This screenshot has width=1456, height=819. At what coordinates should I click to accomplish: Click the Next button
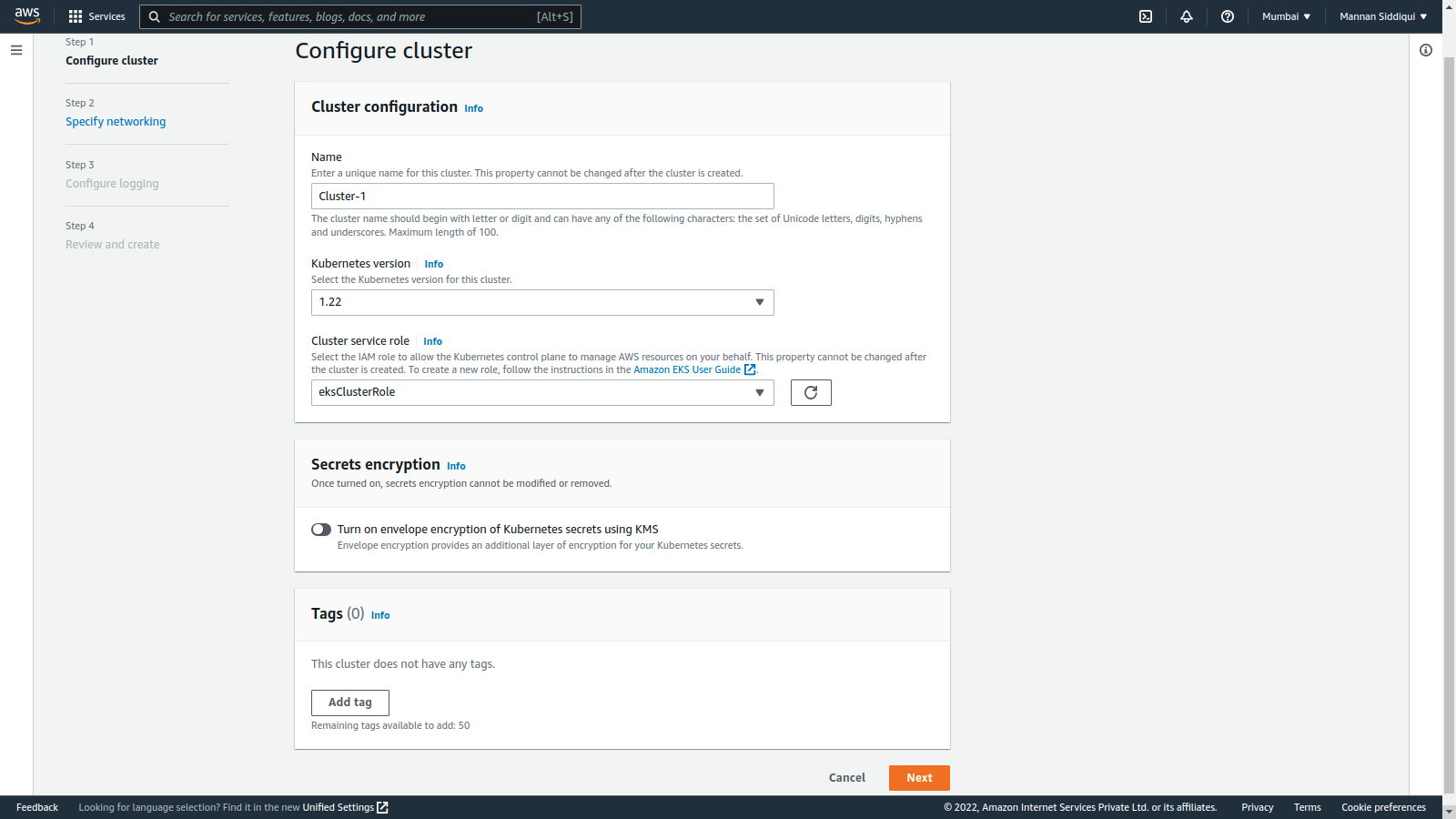(918, 777)
